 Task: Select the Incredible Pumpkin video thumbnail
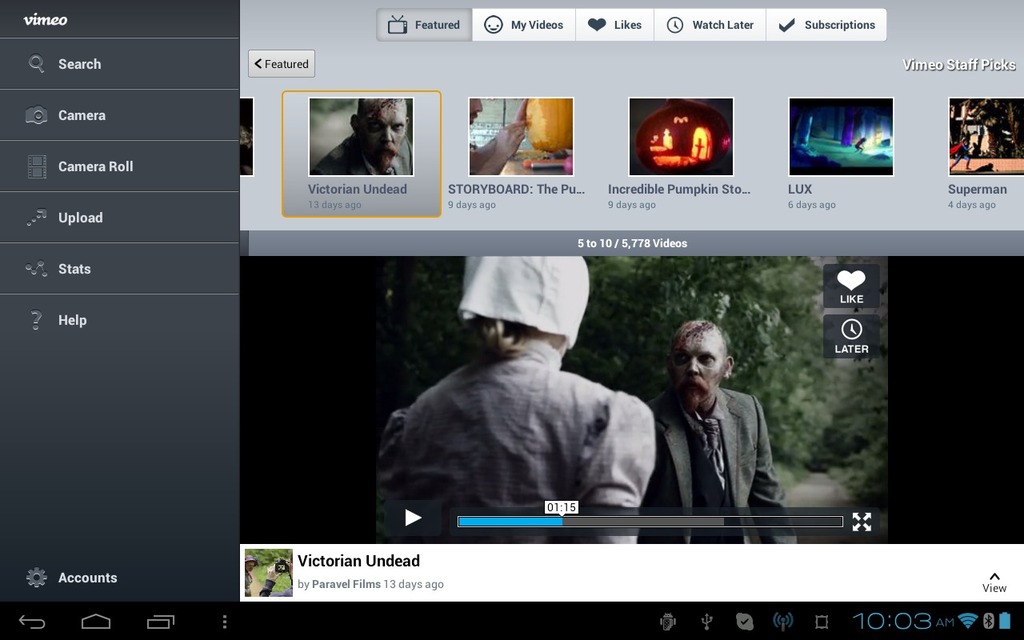(x=681, y=137)
